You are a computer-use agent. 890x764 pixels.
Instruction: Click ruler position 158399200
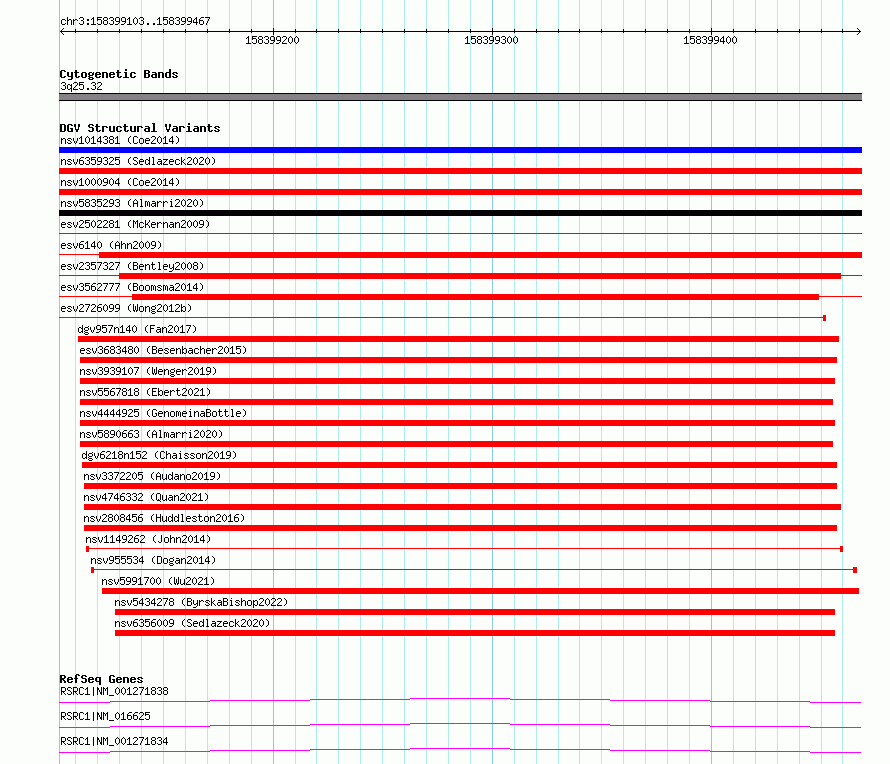pyautogui.click(x=272, y=40)
